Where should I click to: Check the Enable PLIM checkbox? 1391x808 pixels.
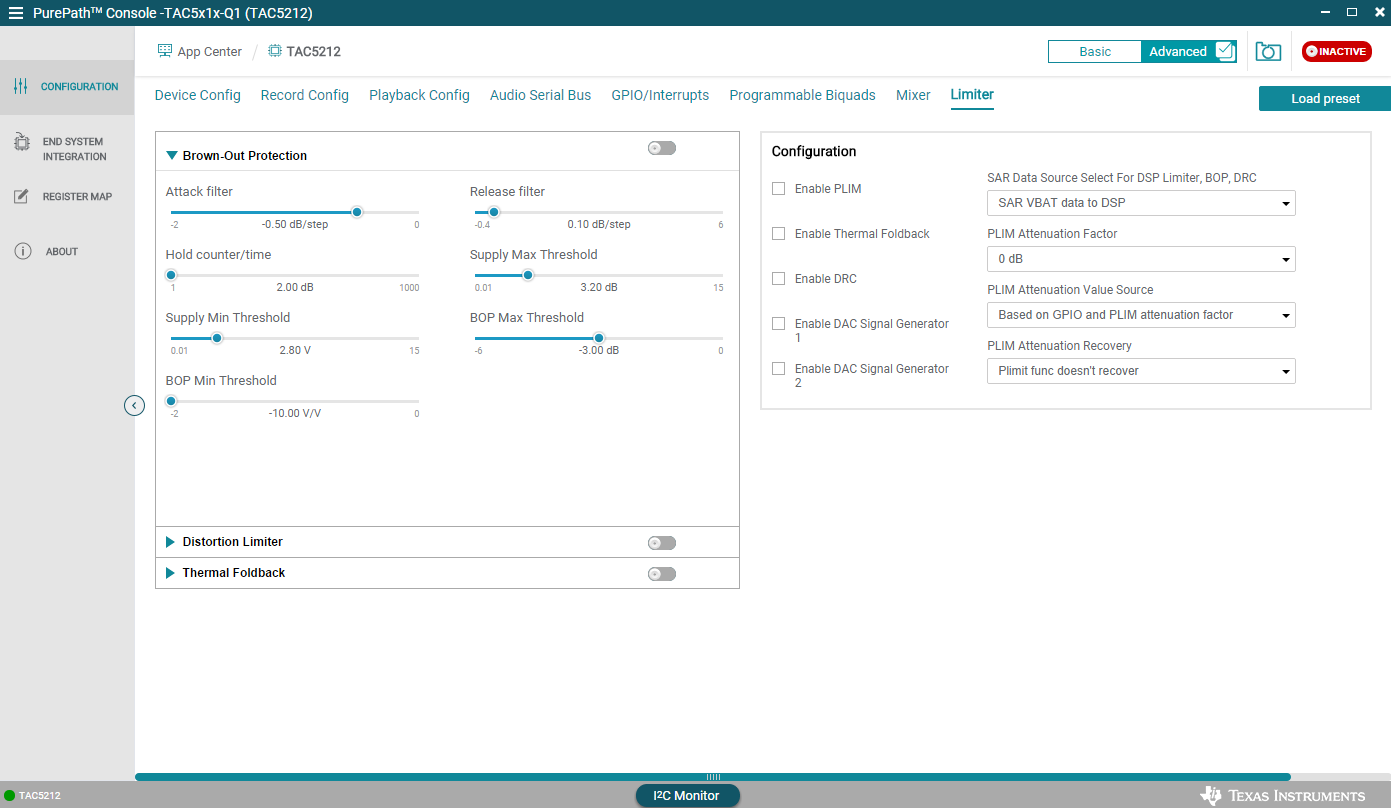tap(778, 188)
